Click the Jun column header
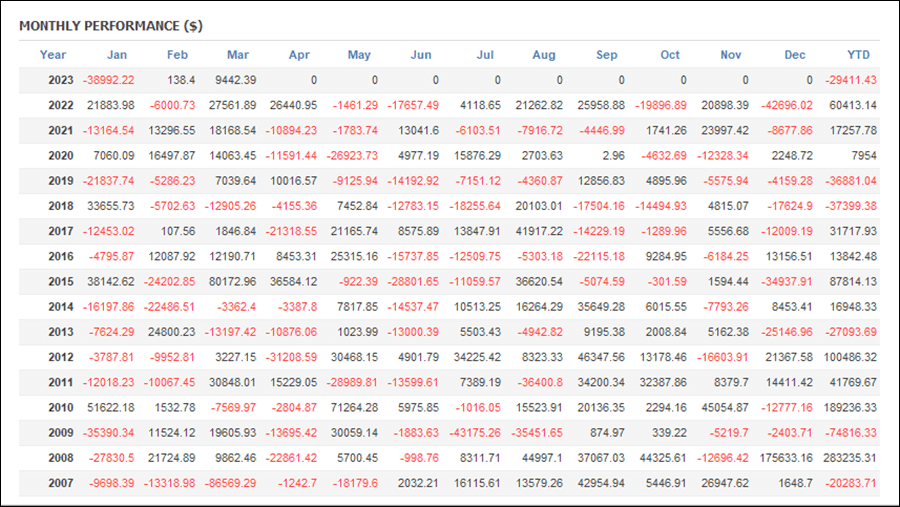Screen dimensions: 900x507 421,55
